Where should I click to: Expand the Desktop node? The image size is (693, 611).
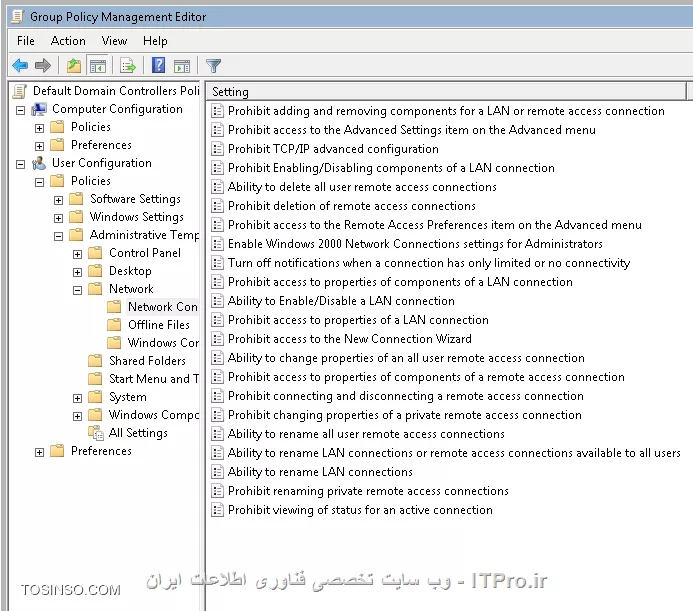pyautogui.click(x=77, y=272)
